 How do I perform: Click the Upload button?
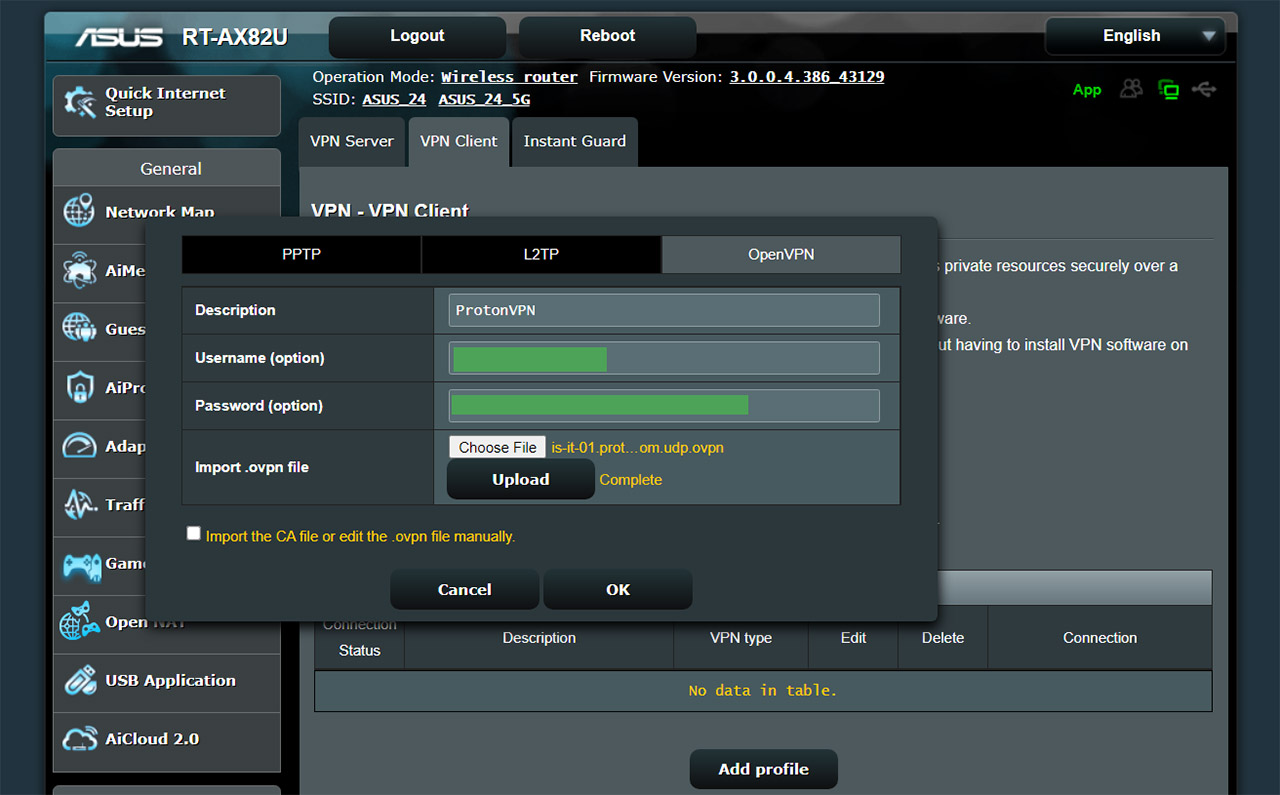(521, 479)
